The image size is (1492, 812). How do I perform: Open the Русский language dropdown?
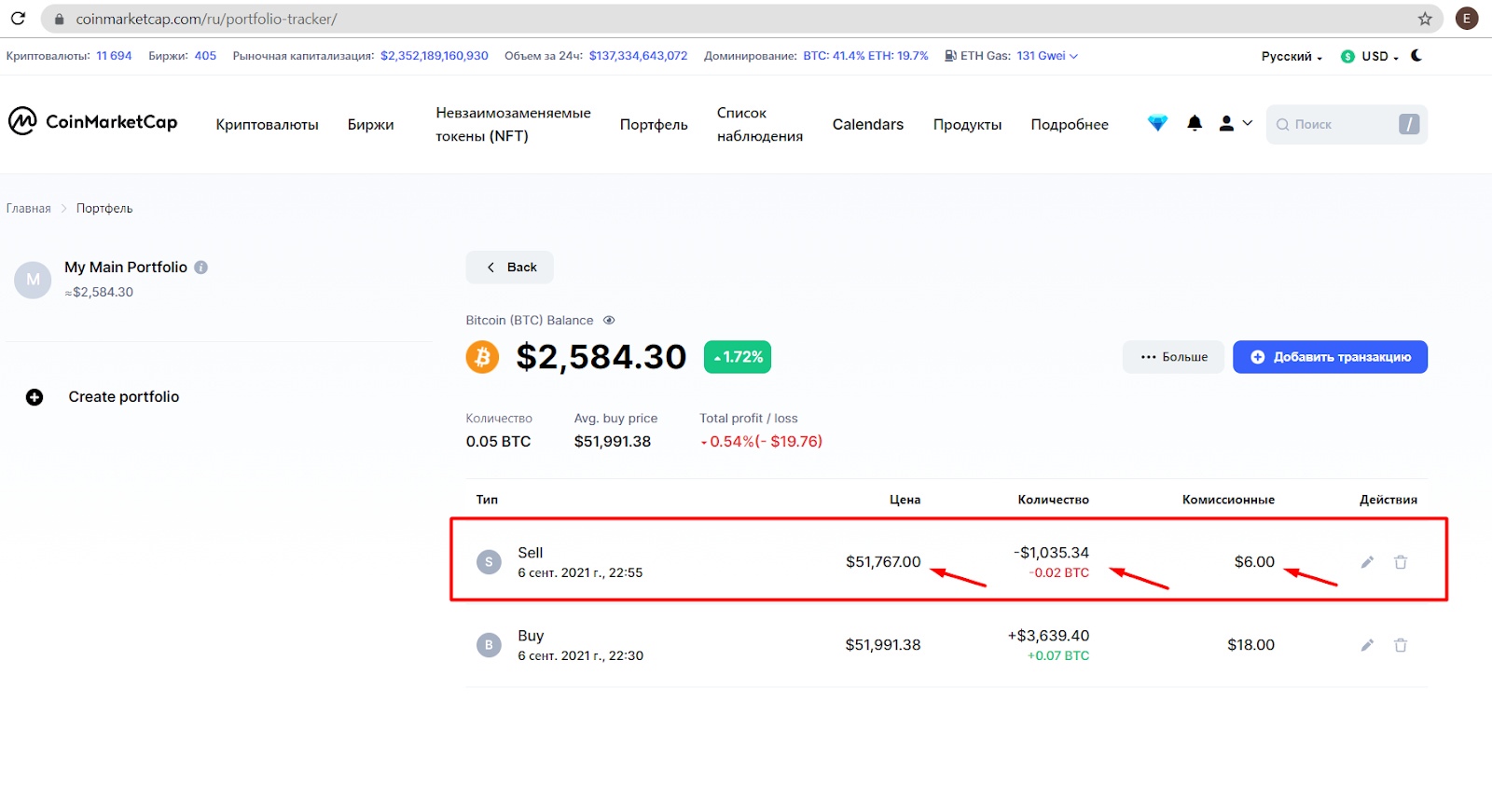pos(1292,56)
